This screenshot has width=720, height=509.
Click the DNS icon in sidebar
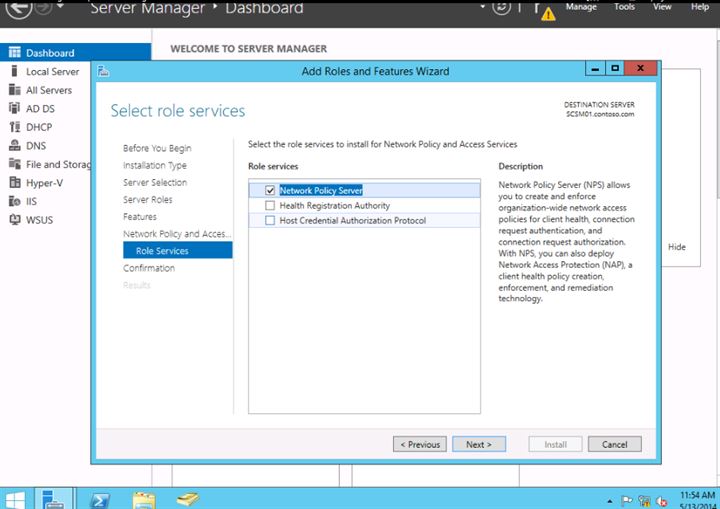click(x=14, y=146)
